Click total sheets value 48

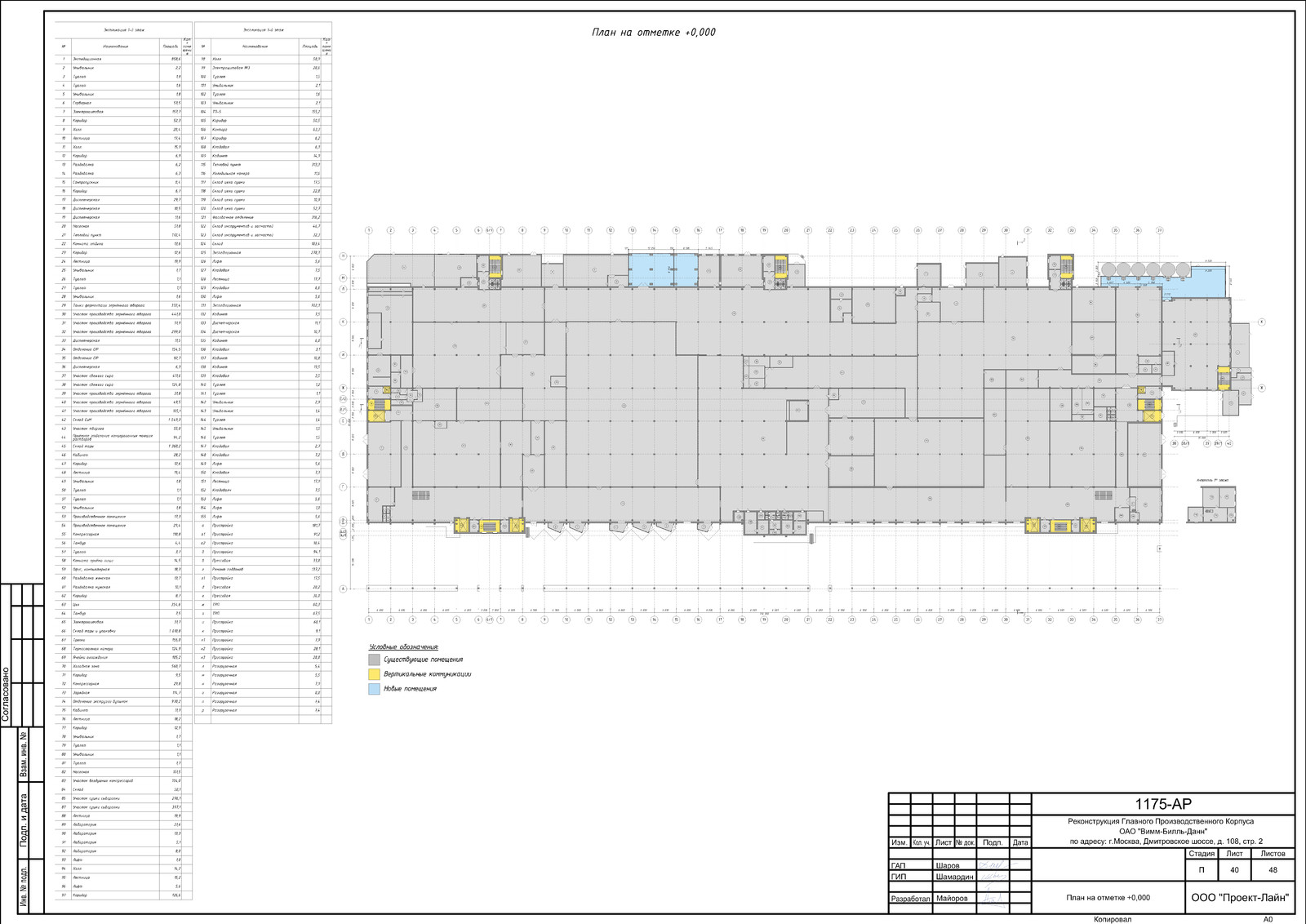coord(1273,870)
